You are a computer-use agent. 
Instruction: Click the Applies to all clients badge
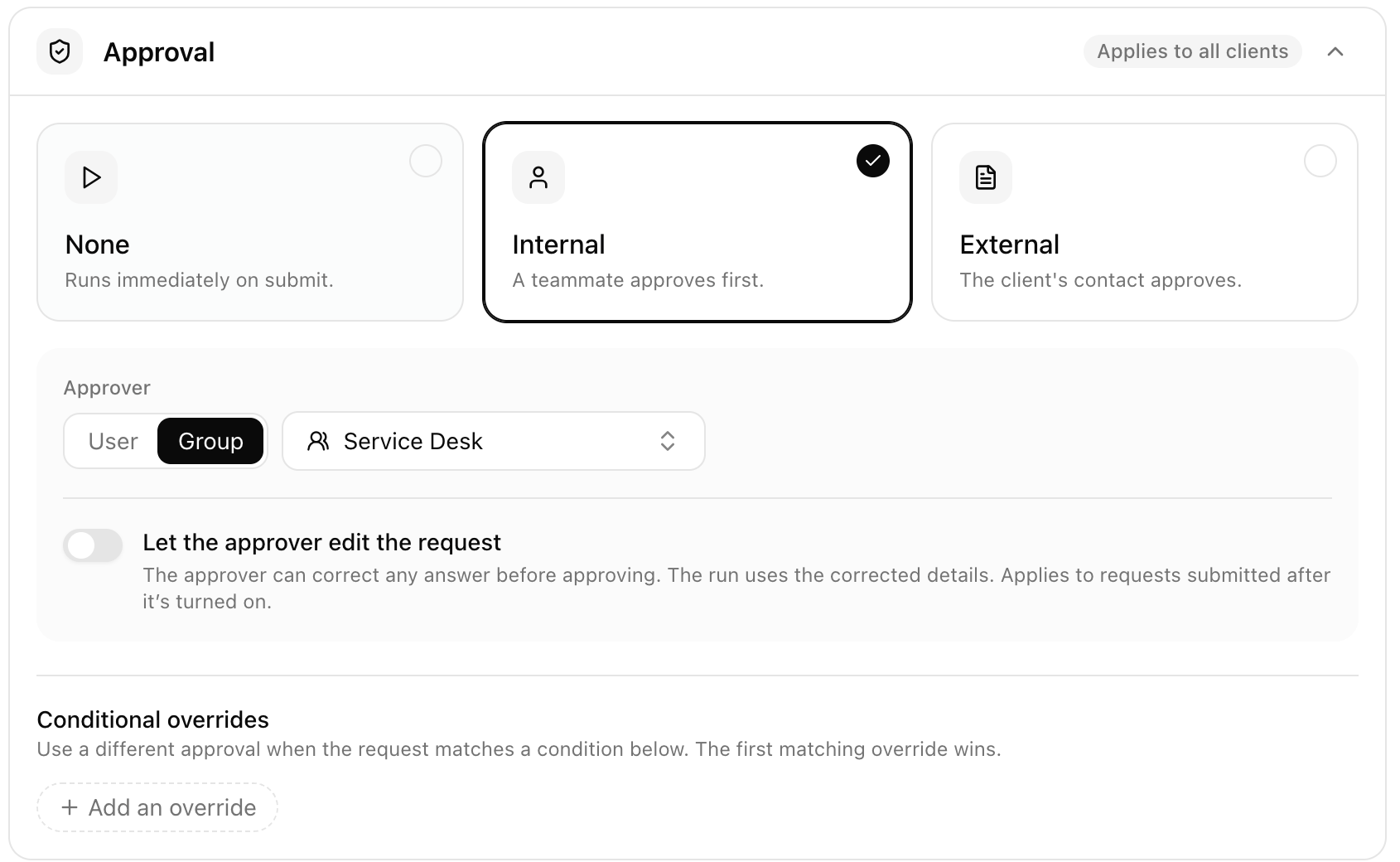[1193, 51]
